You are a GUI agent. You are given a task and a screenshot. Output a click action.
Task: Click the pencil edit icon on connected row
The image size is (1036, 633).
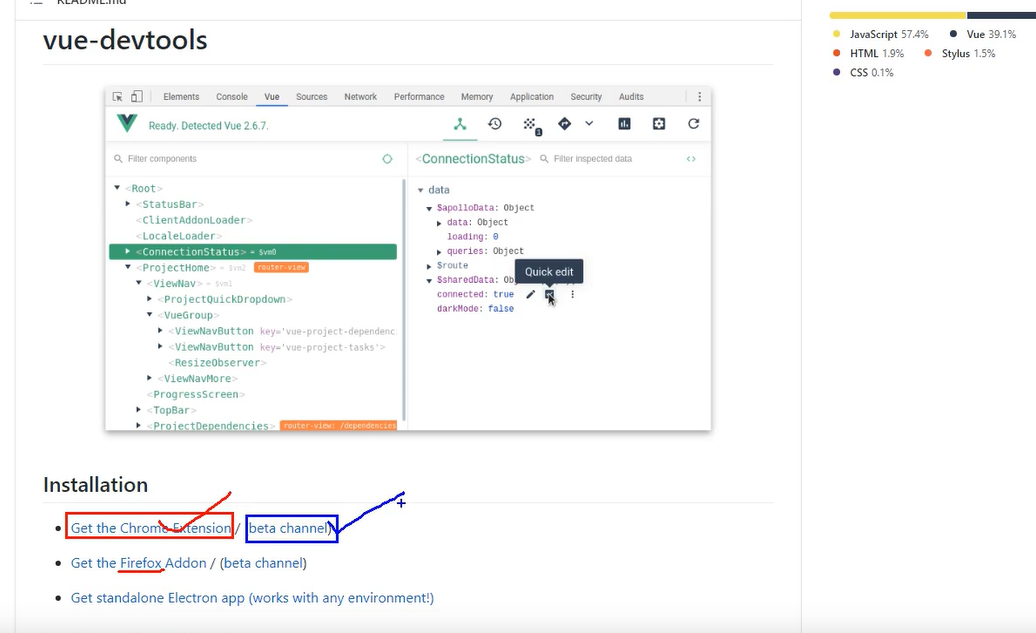[x=530, y=295]
